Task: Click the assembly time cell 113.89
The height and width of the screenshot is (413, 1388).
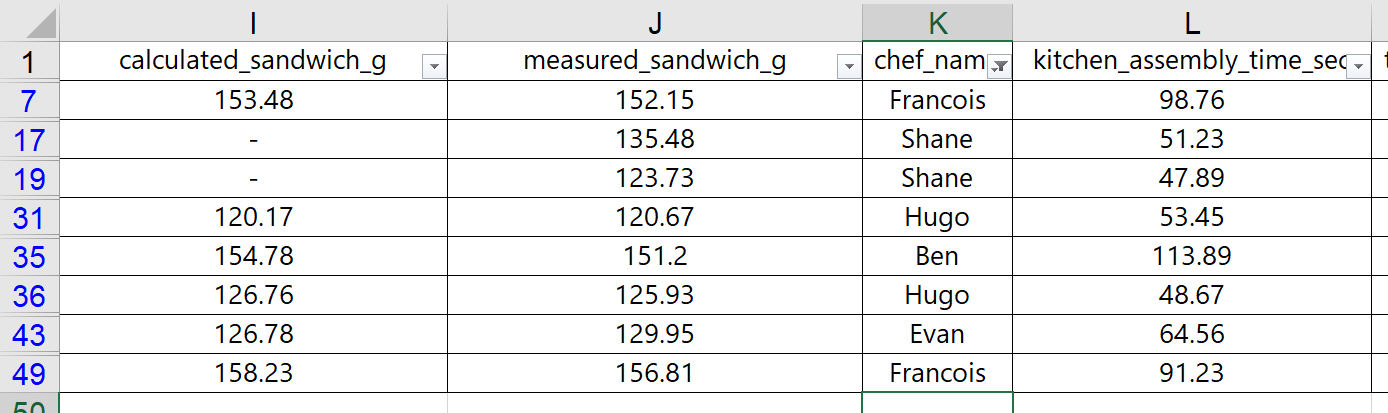Action: click(x=1191, y=256)
